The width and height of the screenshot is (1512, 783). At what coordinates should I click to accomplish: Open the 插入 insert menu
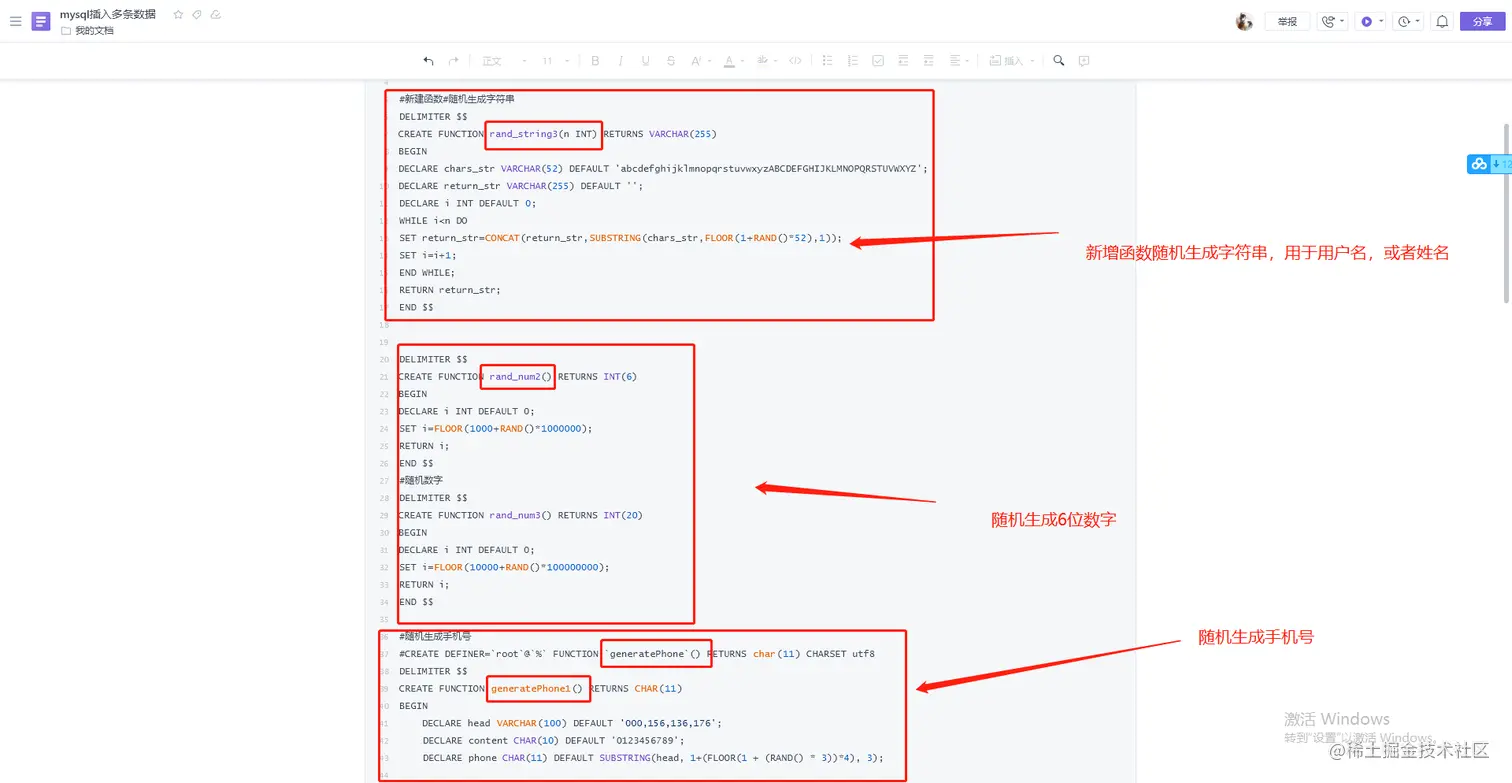tap(1012, 61)
